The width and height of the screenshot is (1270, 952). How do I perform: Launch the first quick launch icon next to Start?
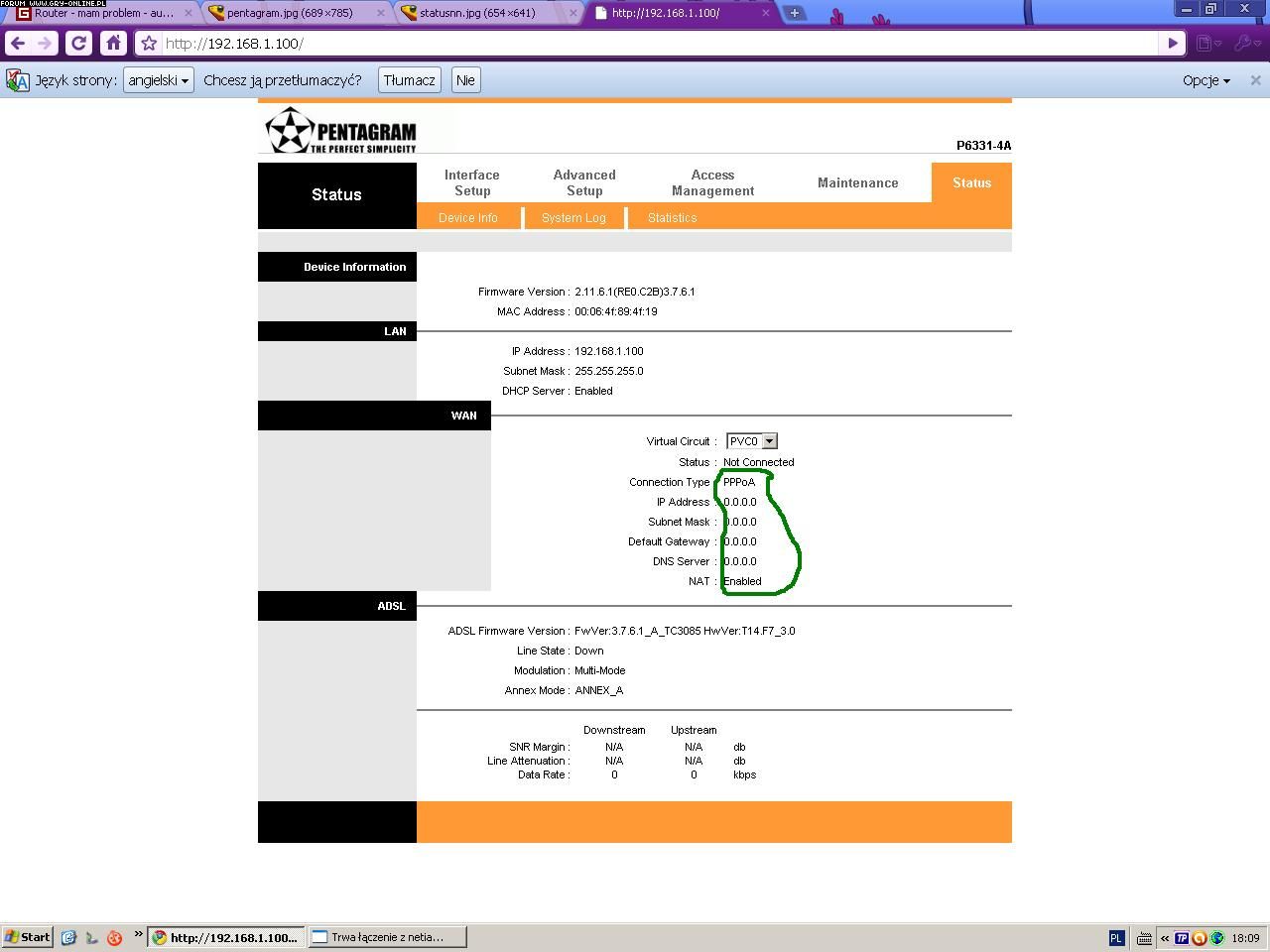coord(68,937)
